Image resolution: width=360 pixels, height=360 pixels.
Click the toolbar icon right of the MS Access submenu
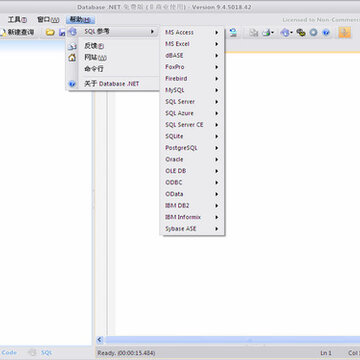(x=233, y=32)
